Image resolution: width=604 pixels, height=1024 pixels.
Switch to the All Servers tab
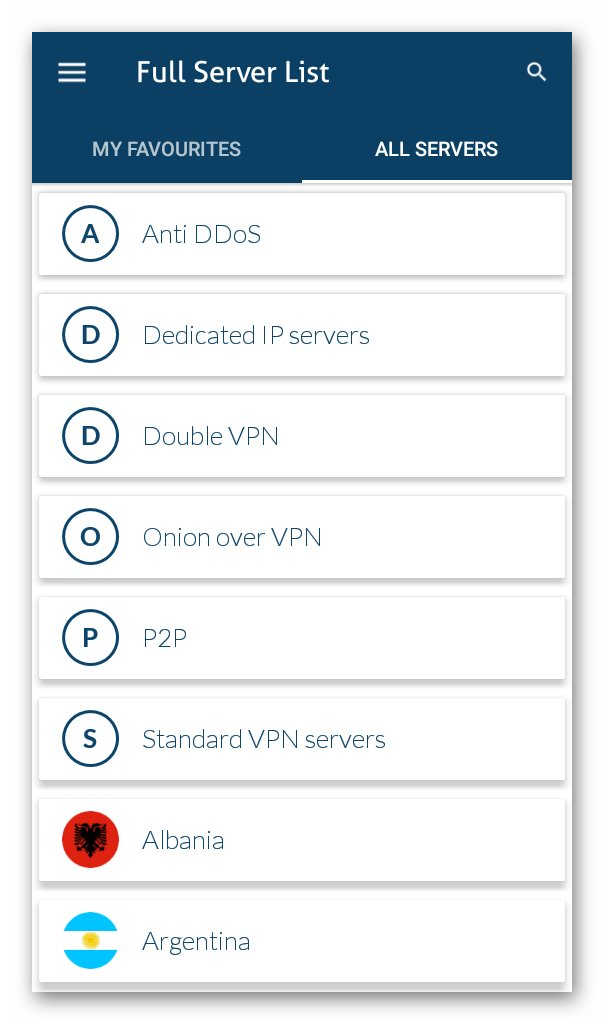pyautogui.click(x=436, y=149)
